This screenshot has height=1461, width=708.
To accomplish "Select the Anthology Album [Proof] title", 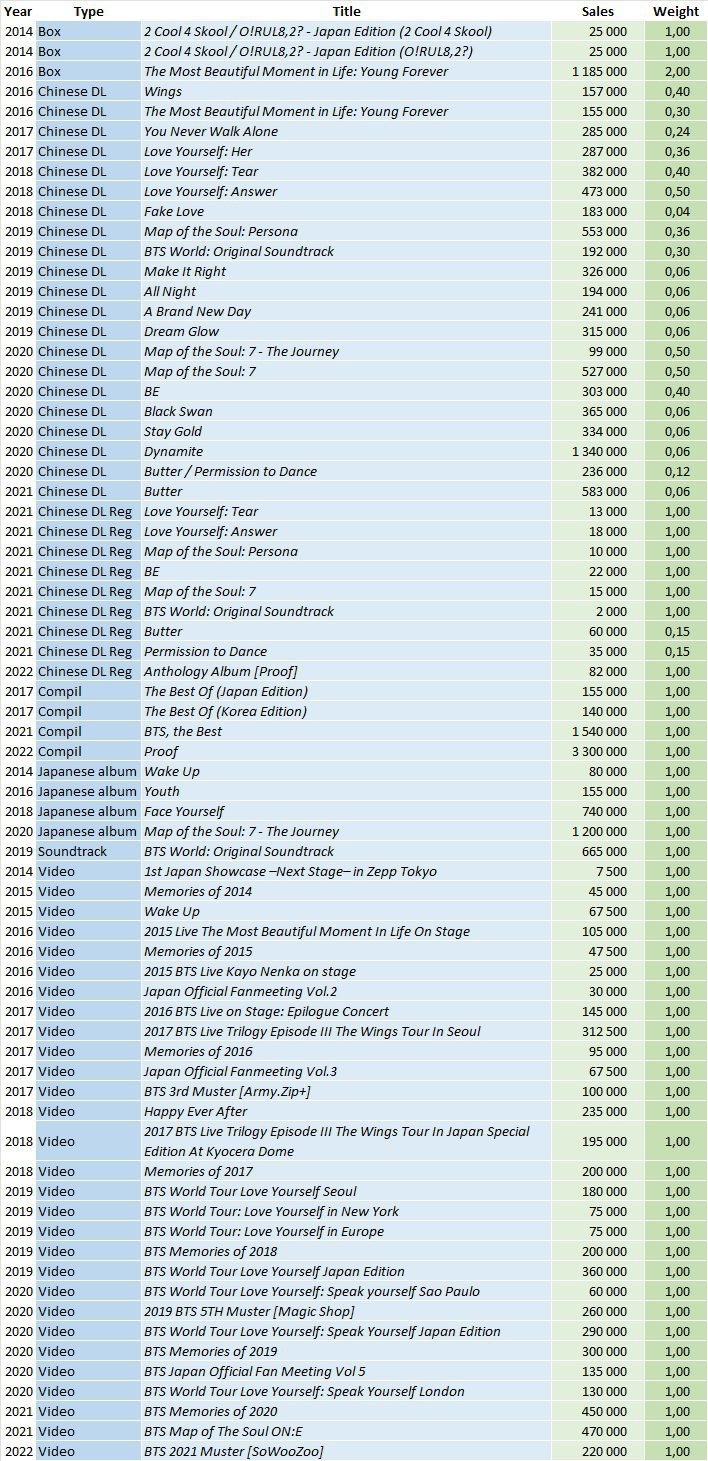I will [221, 671].
